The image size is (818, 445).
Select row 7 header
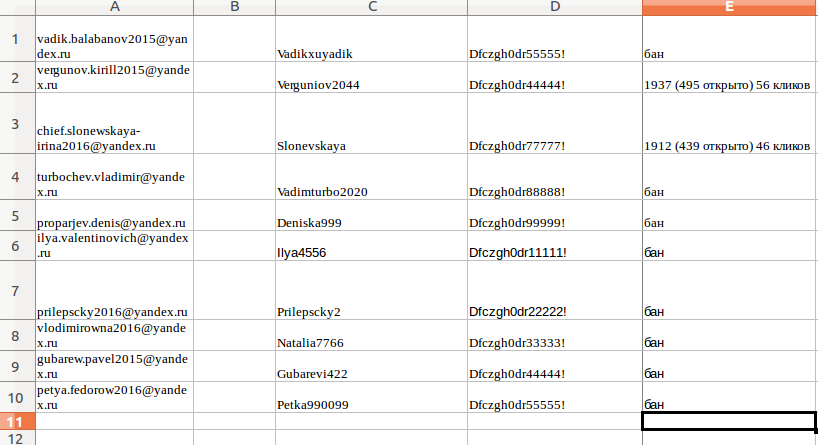17,290
